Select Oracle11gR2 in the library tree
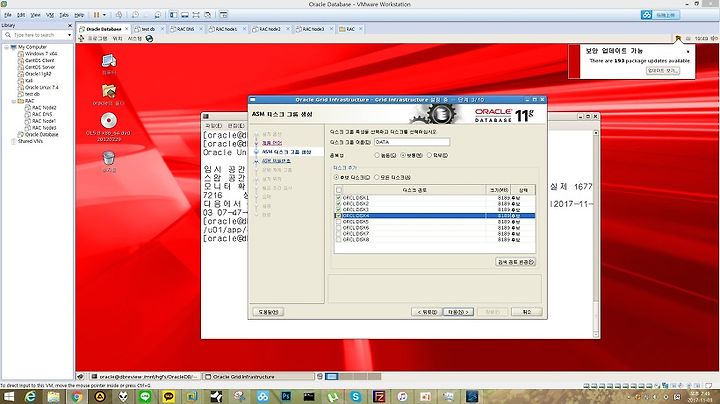 [x=38, y=74]
